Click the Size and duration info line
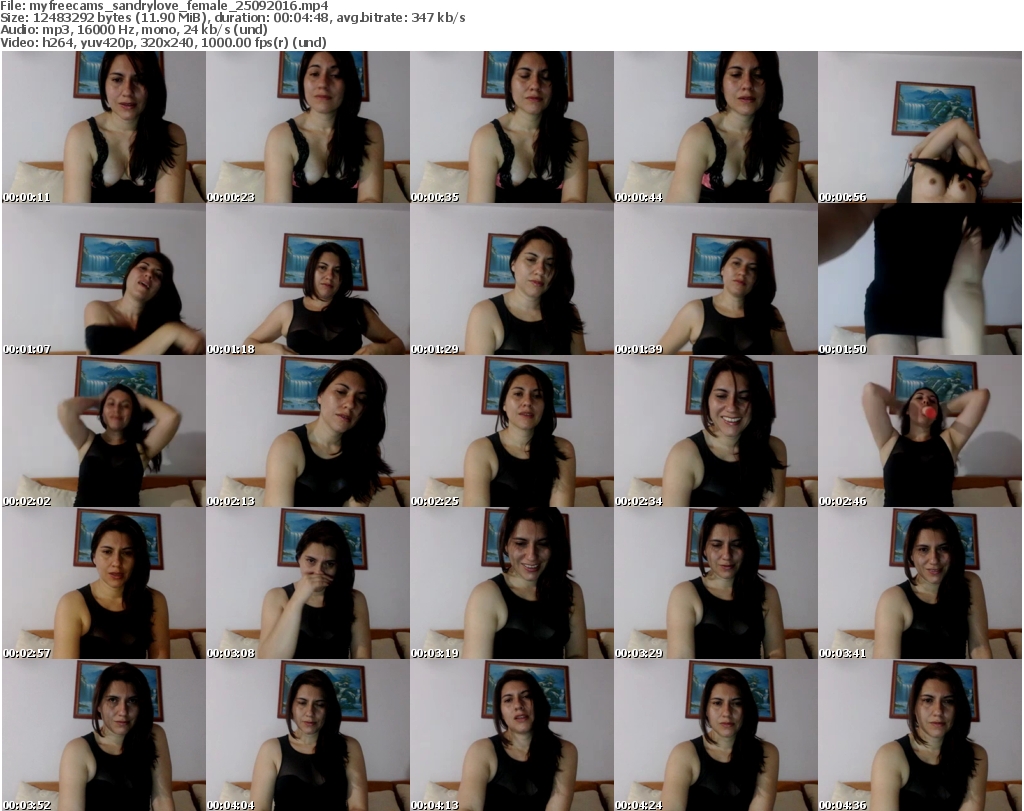The width and height of the screenshot is (1024, 811). coord(233,18)
